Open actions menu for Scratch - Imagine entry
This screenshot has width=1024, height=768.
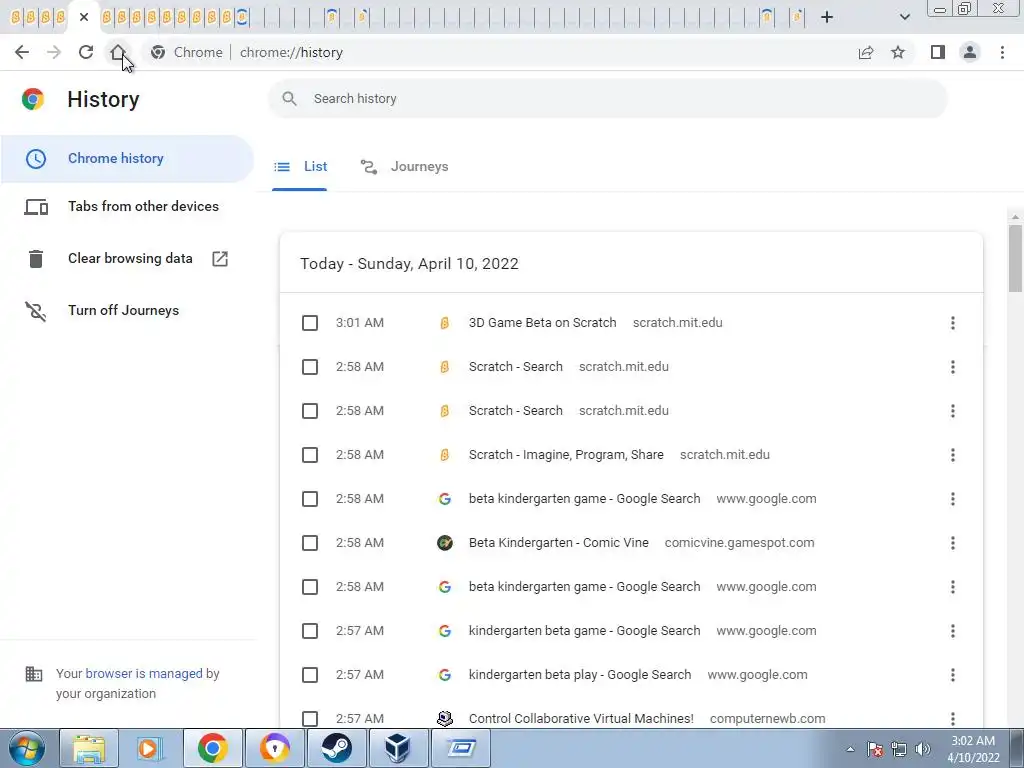[x=953, y=455]
